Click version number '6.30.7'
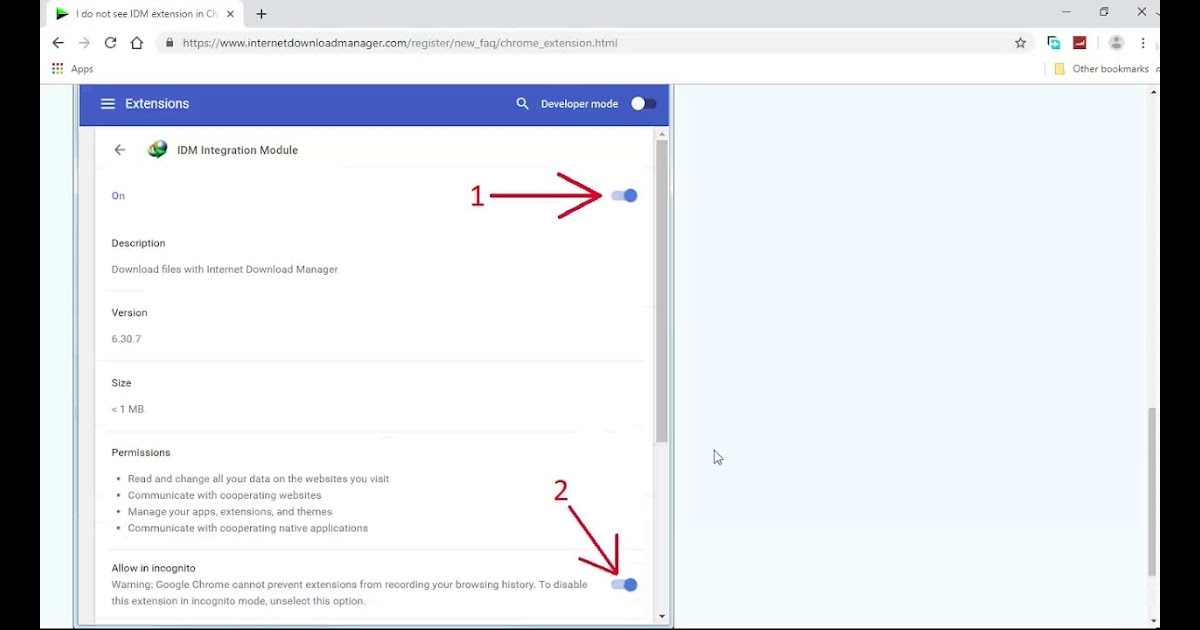The width and height of the screenshot is (1200, 630). point(126,339)
